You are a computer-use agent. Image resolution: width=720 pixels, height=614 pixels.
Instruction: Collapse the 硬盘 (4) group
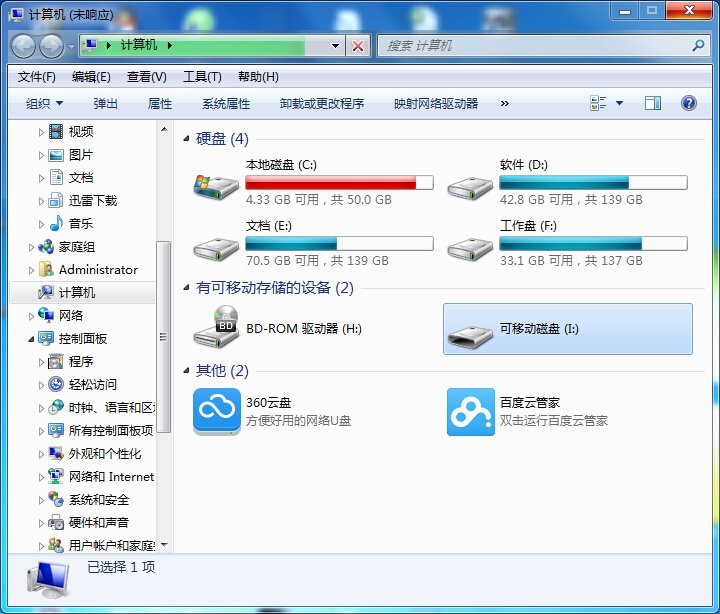[187, 139]
